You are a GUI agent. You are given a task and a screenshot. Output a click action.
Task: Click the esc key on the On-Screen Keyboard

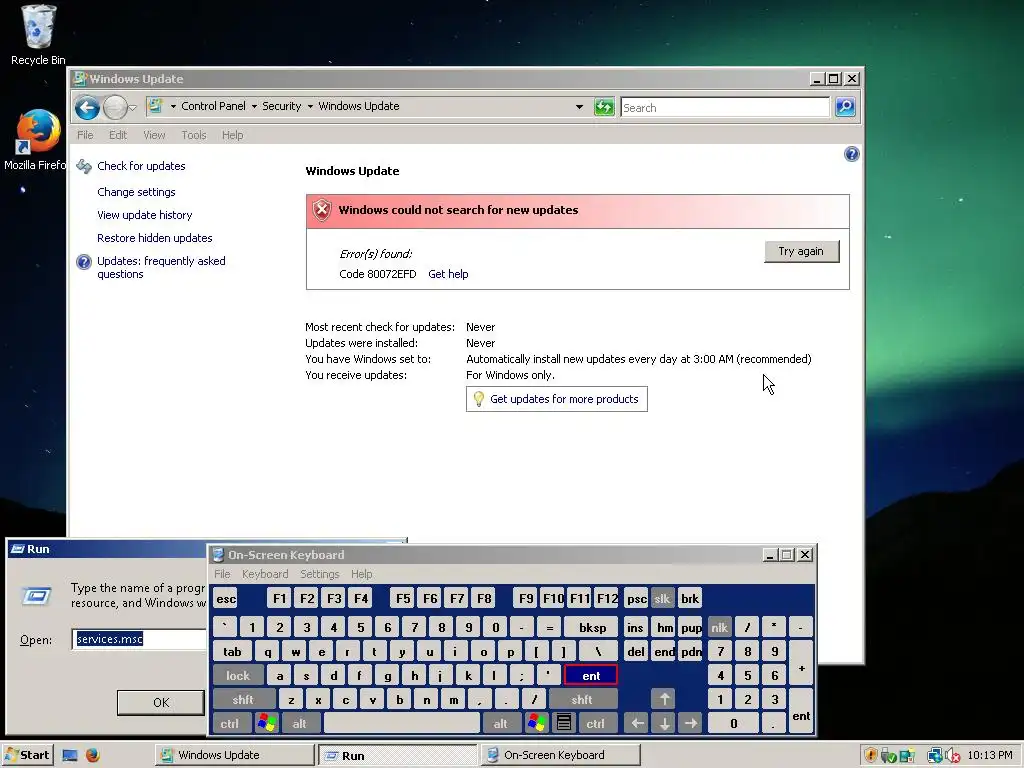[226, 599]
